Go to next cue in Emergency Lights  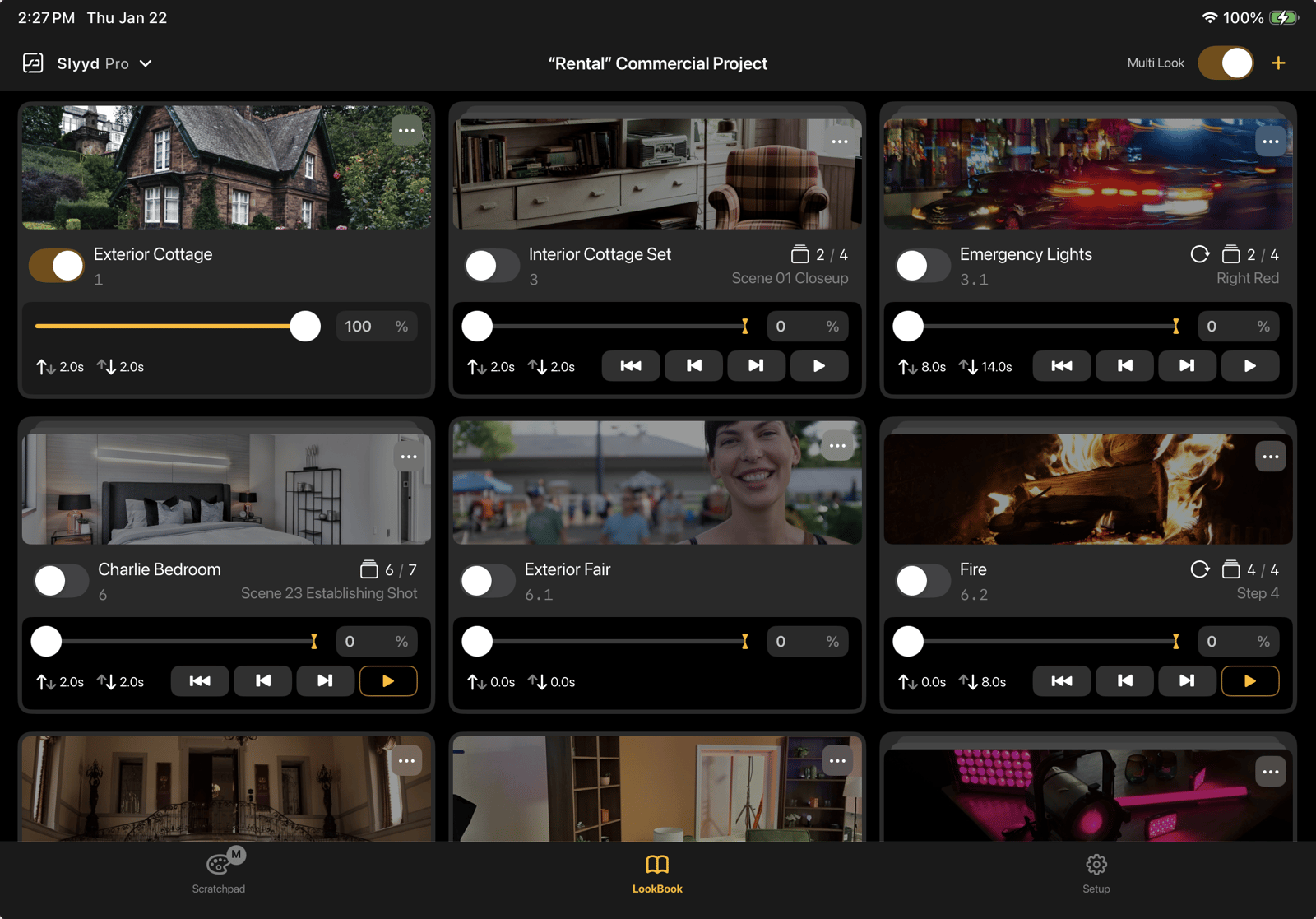point(1187,366)
